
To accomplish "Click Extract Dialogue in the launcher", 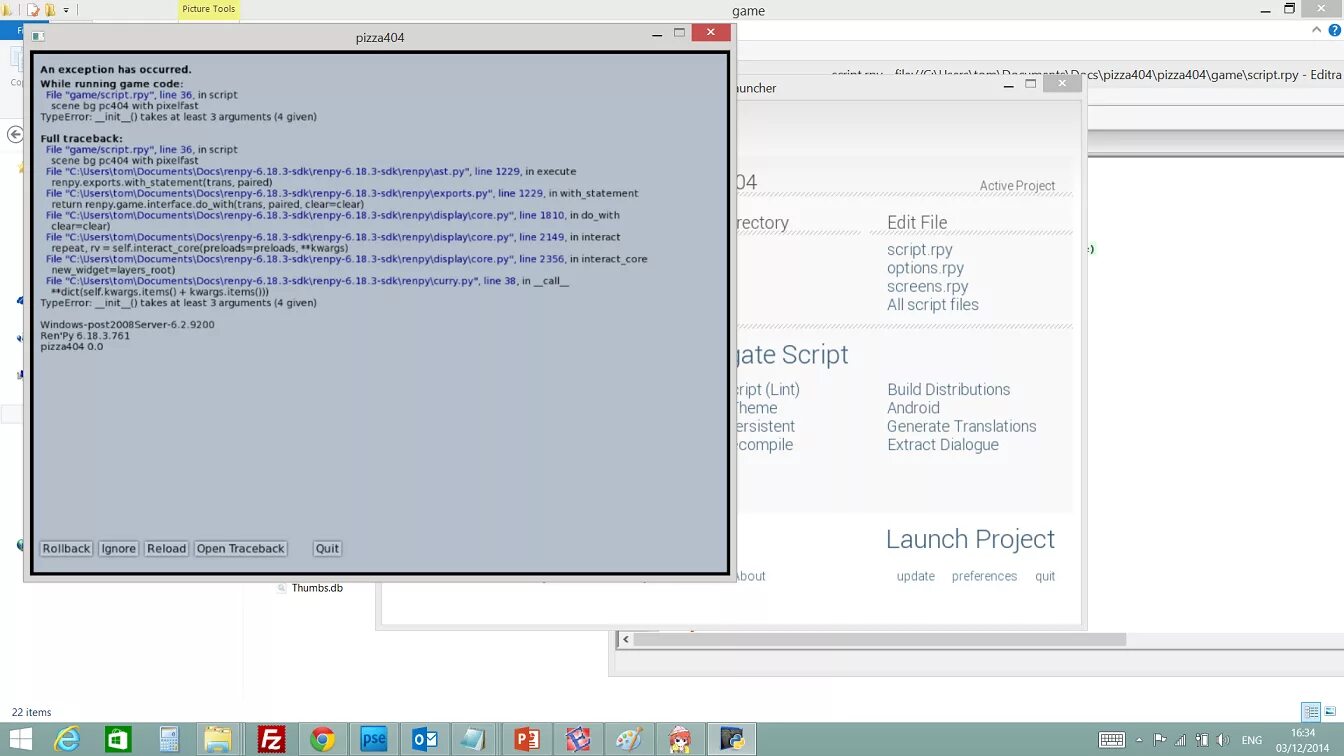I will [943, 445].
